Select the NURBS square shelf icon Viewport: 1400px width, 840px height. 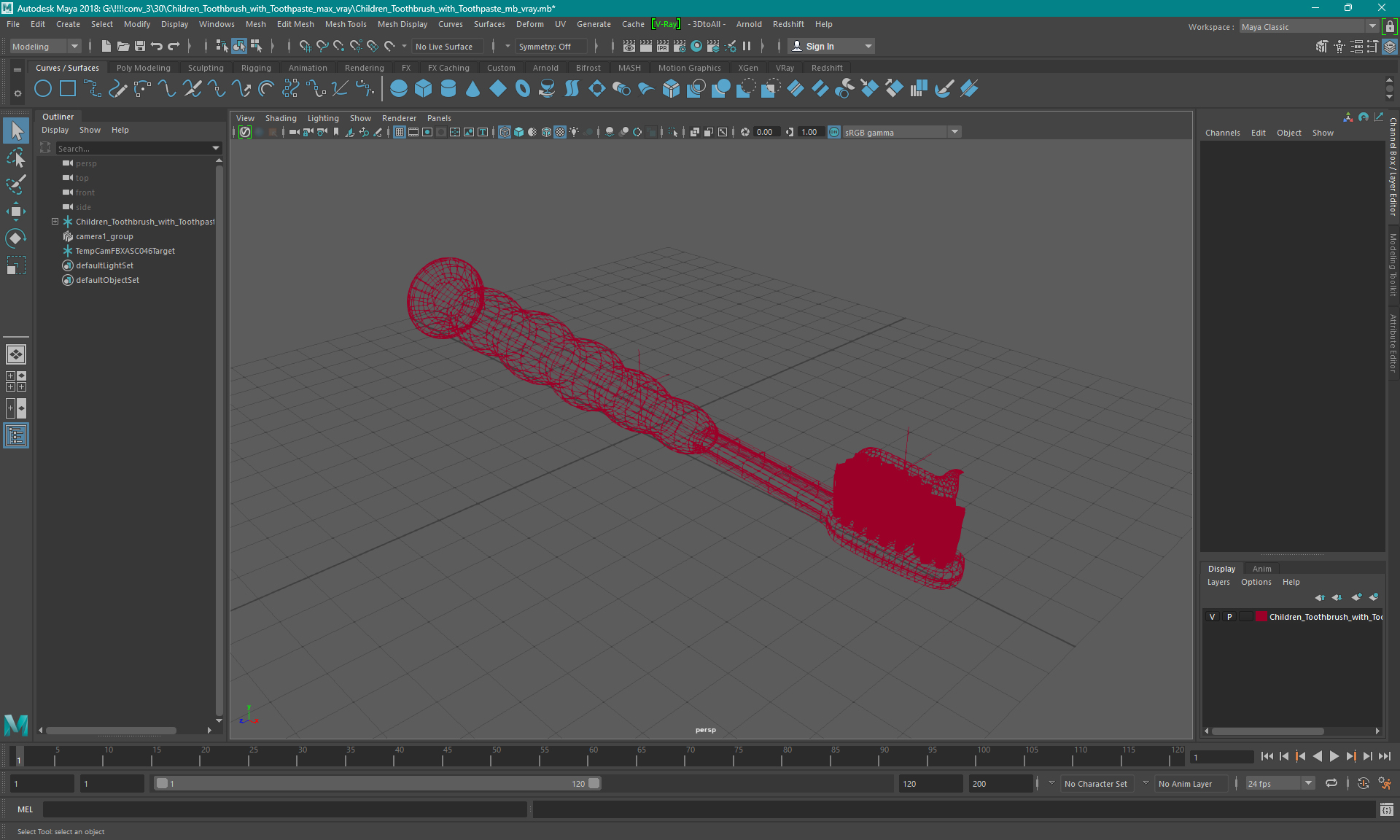click(68, 89)
